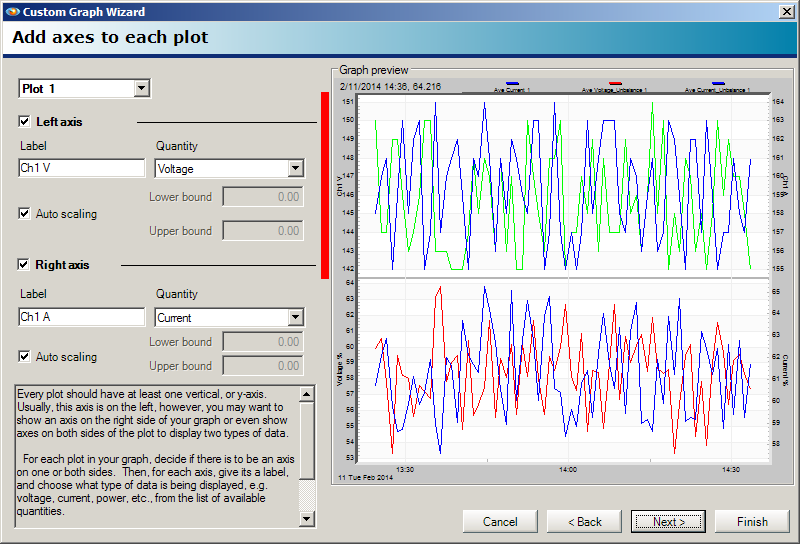800x544 pixels.
Task: Click the Ave Current Unbalance 1 legend marker
Action: click(718, 85)
